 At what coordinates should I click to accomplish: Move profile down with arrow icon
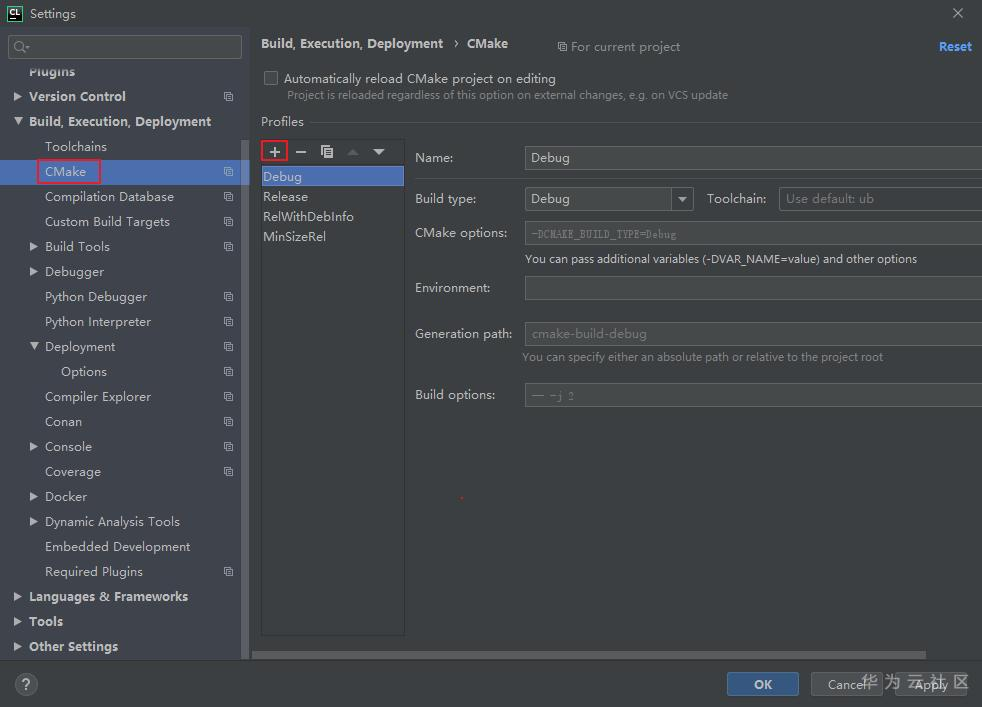tap(379, 151)
